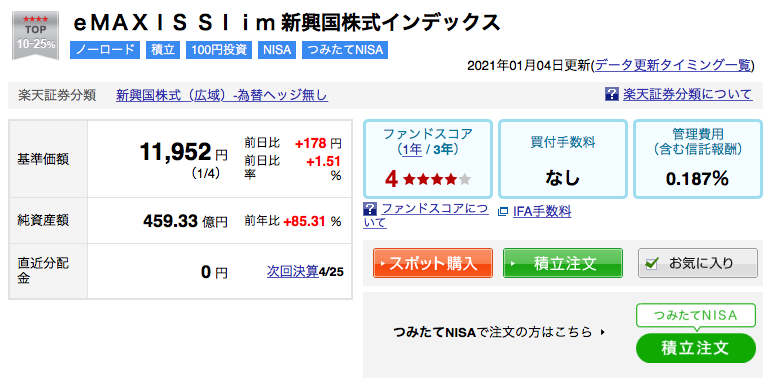Open the データ更新タイミング一覧 link
The height and width of the screenshot is (385, 775).
[673, 65]
